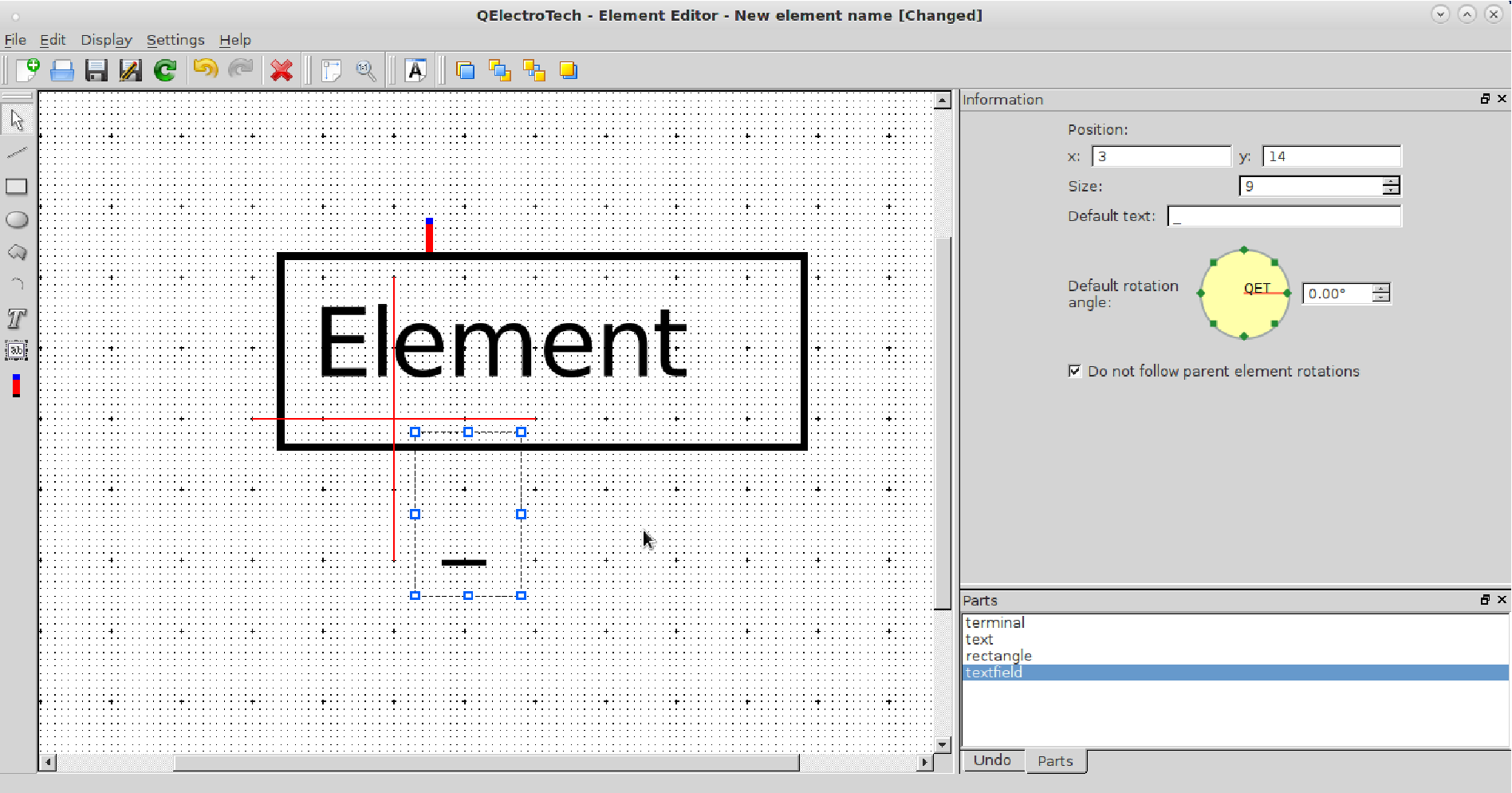1512x793 pixels.
Task: Increase the Size spinbox value
Action: [1391, 181]
